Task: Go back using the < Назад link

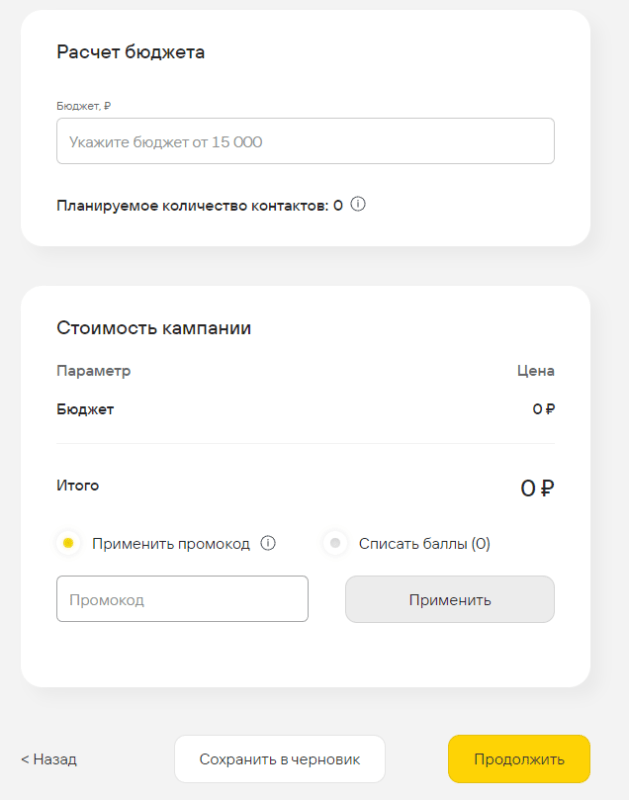Action: 49,759
